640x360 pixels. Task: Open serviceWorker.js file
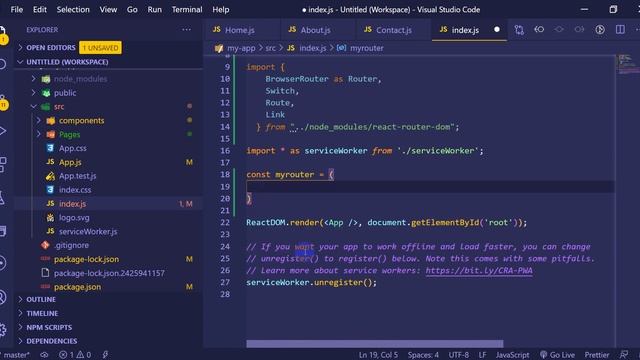[x=88, y=231]
